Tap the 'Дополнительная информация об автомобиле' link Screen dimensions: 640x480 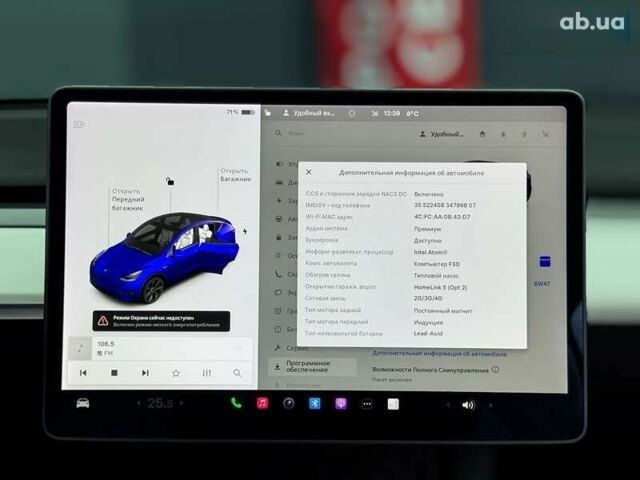tap(440, 354)
